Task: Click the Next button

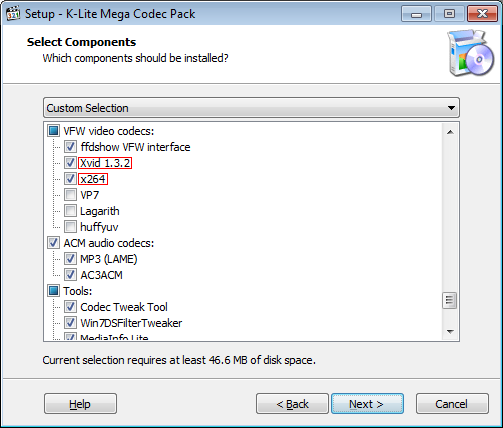Action: click(x=367, y=404)
